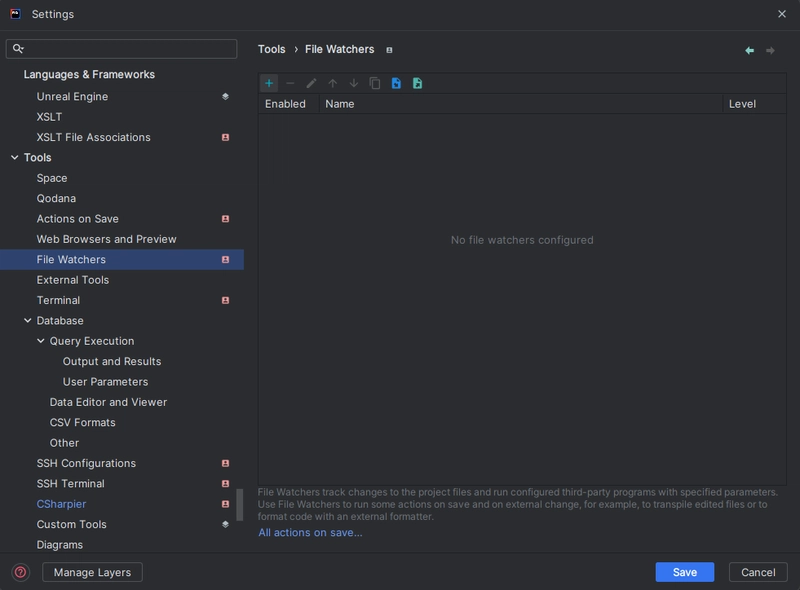Click the Move Up arrow icon
This screenshot has height=590, width=800.
(x=333, y=83)
